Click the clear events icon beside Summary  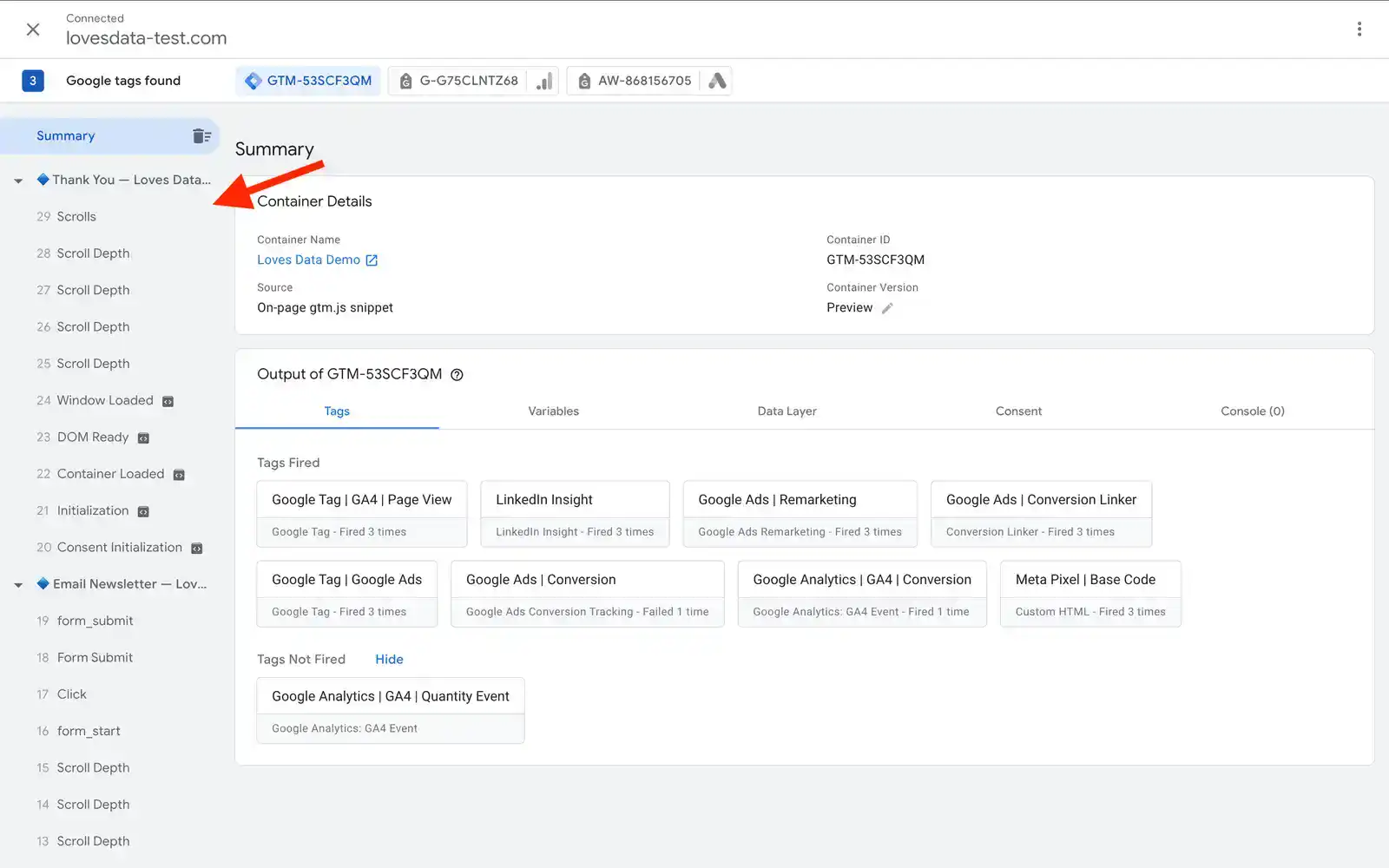pyautogui.click(x=201, y=136)
